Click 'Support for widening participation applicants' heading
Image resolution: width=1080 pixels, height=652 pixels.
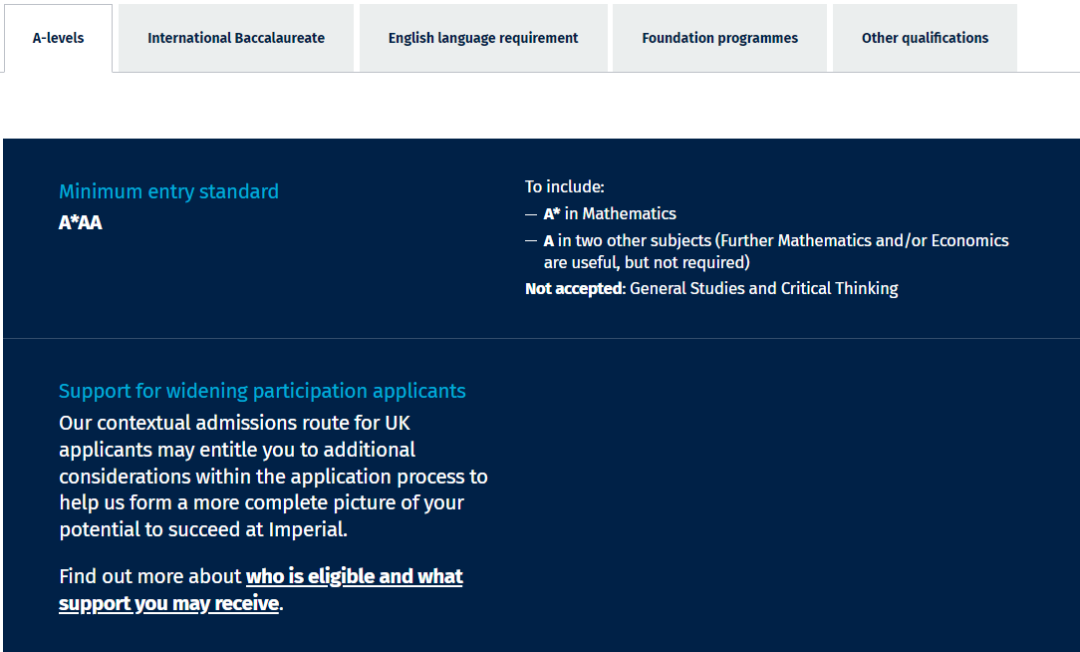click(x=262, y=391)
